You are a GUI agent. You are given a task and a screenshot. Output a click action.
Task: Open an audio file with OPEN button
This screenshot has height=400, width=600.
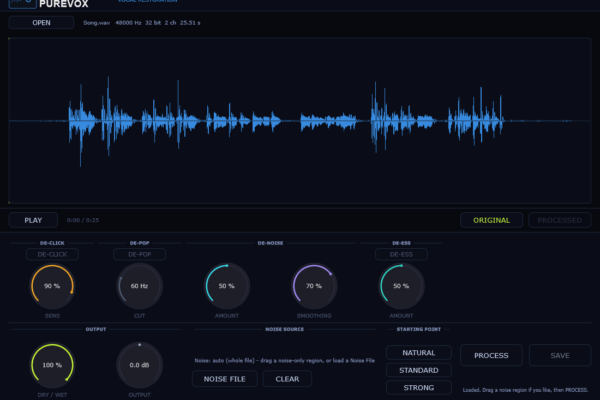[x=41, y=23]
